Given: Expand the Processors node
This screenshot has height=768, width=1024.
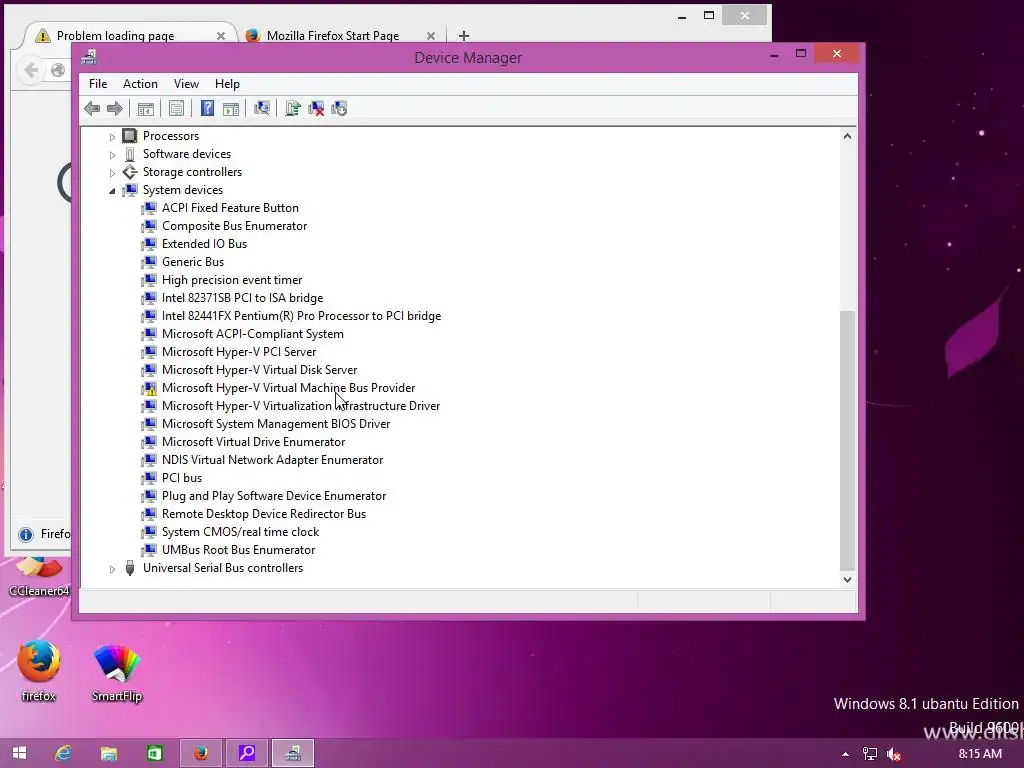Looking at the screenshot, I should coord(112,136).
